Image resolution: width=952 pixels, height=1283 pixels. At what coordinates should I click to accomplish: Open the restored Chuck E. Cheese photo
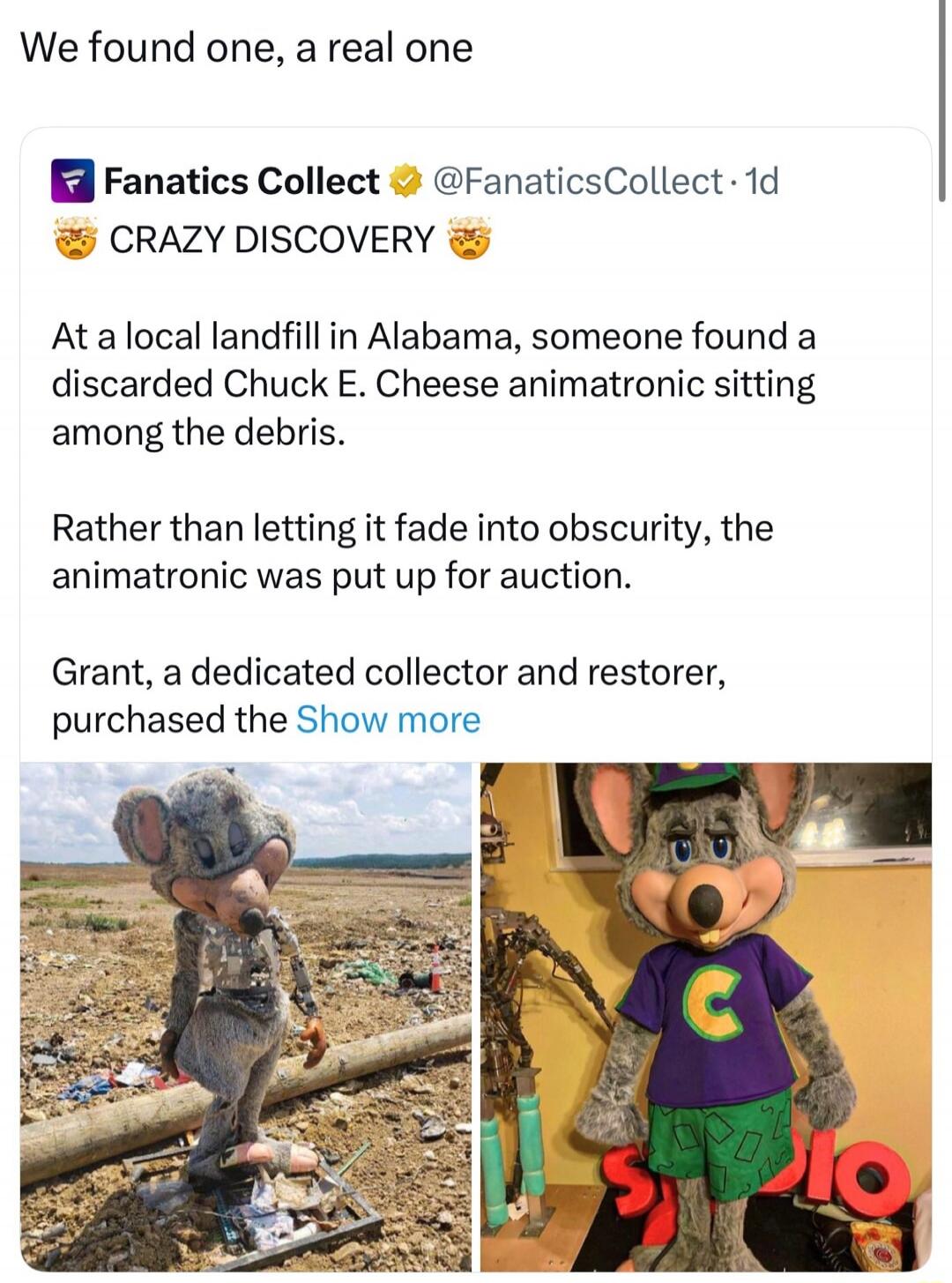(x=705, y=1014)
